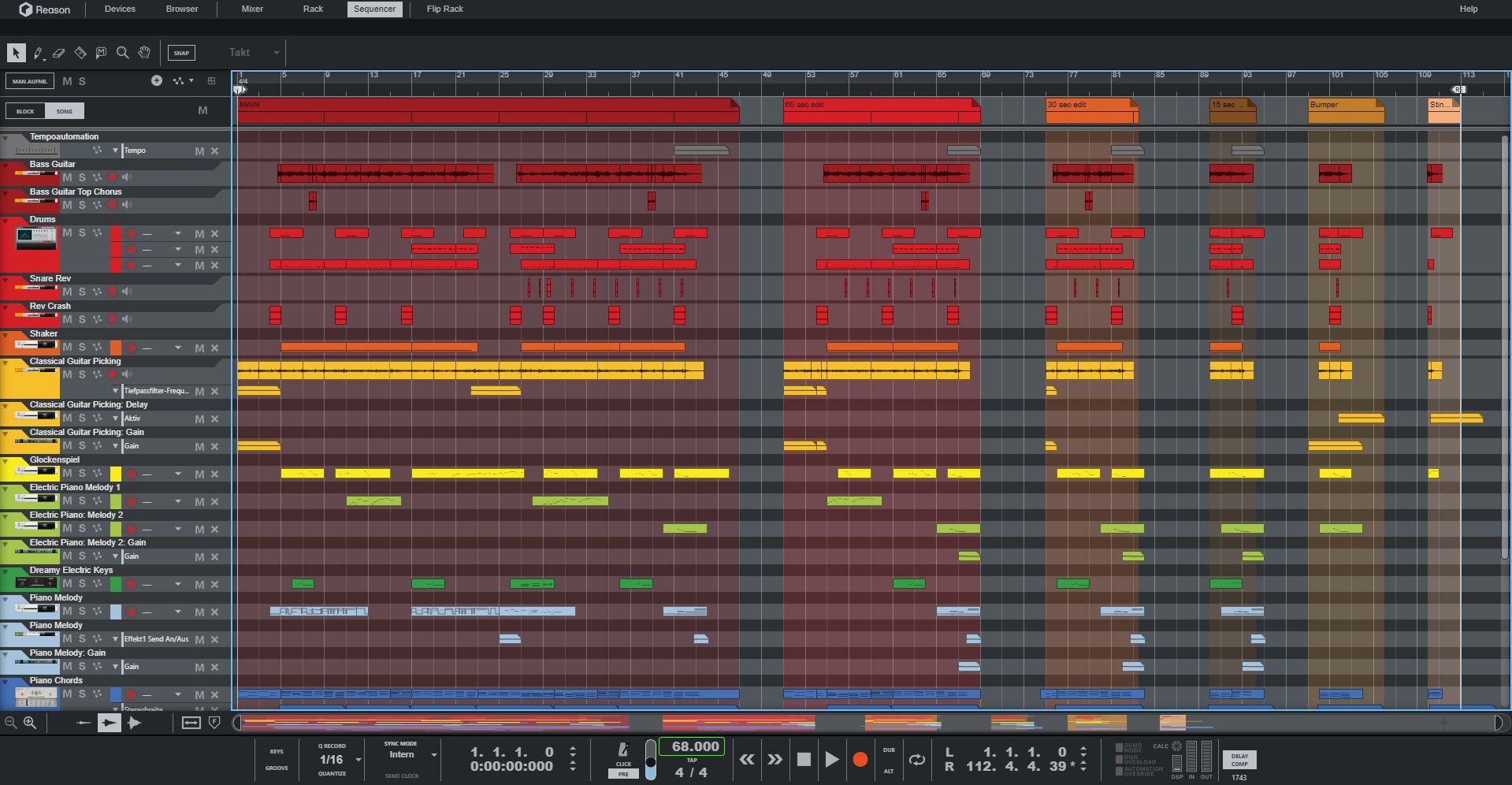
Task: Toggle the SNAP button
Action: (x=181, y=53)
